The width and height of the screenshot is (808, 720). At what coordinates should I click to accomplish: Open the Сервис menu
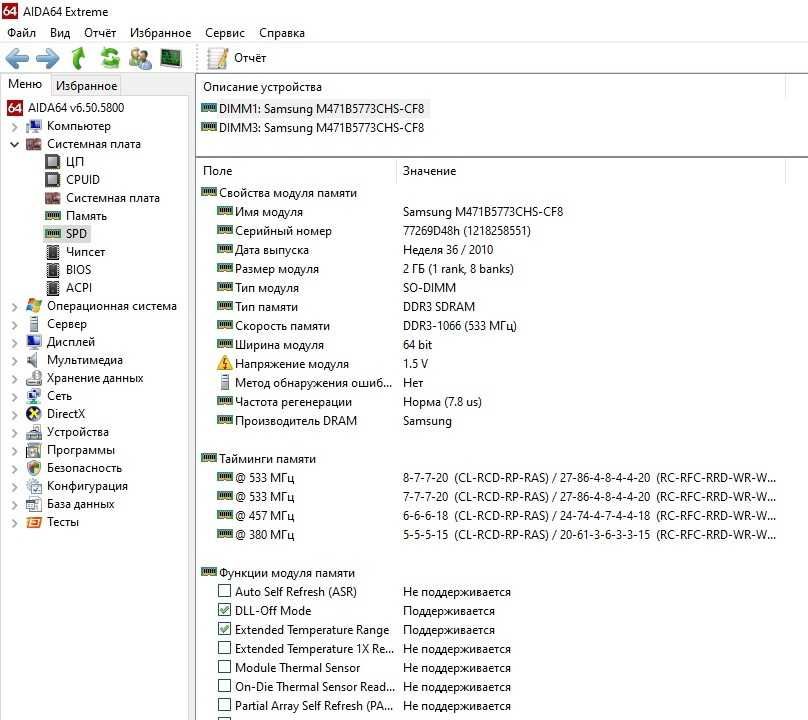tap(225, 33)
